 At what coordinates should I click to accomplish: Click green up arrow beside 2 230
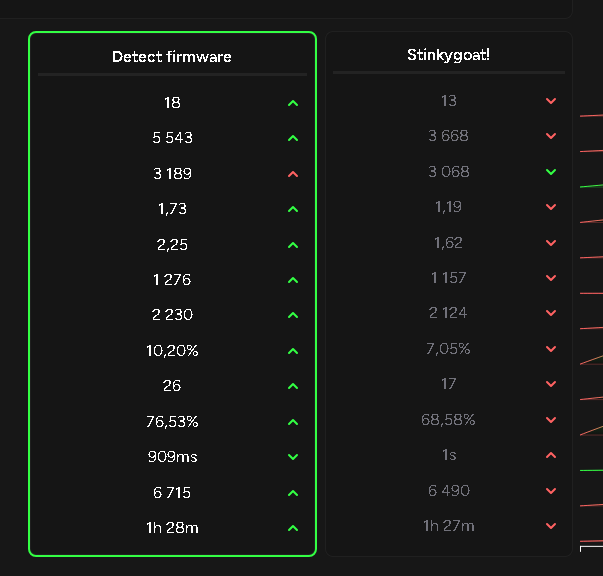293,315
